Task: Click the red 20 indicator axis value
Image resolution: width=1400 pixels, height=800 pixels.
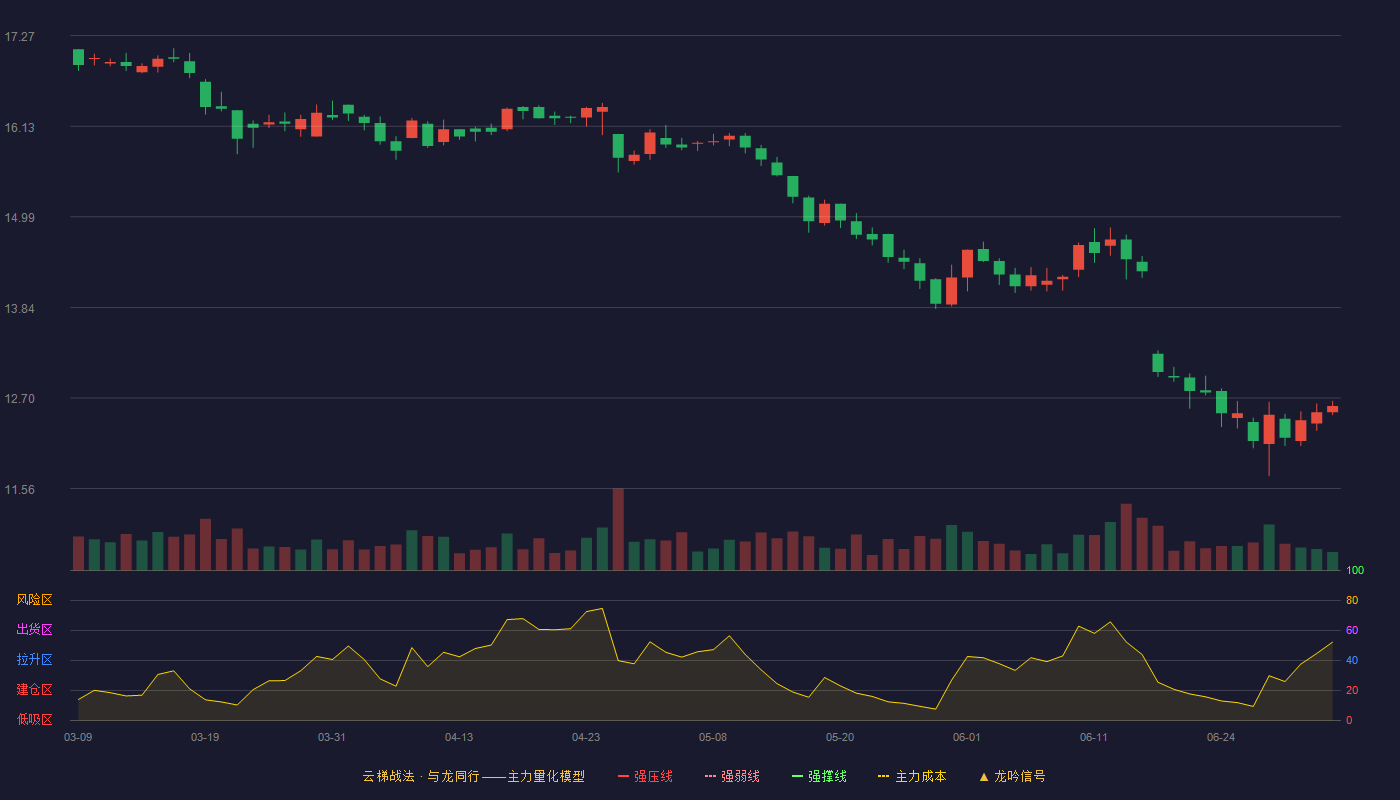Action: point(1352,690)
